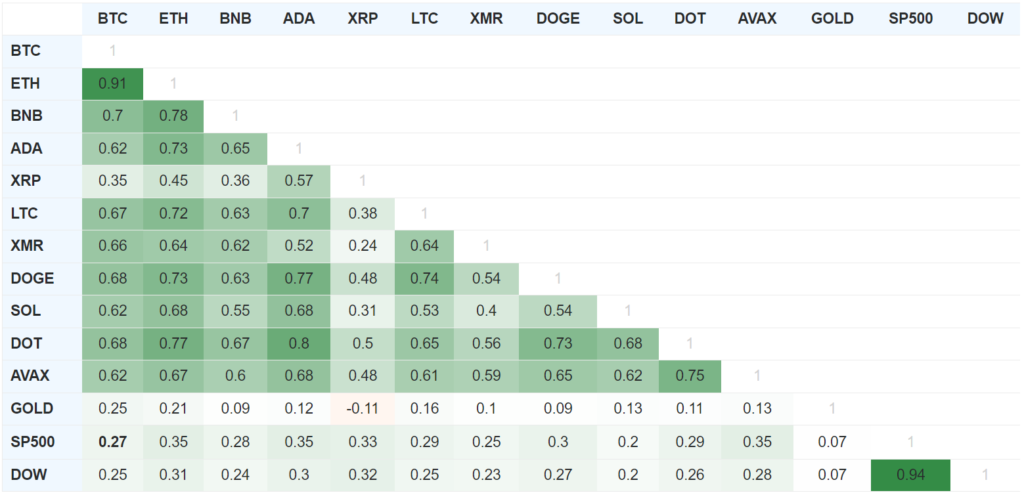
Task: Click the BTC column header
Action: coord(112,19)
